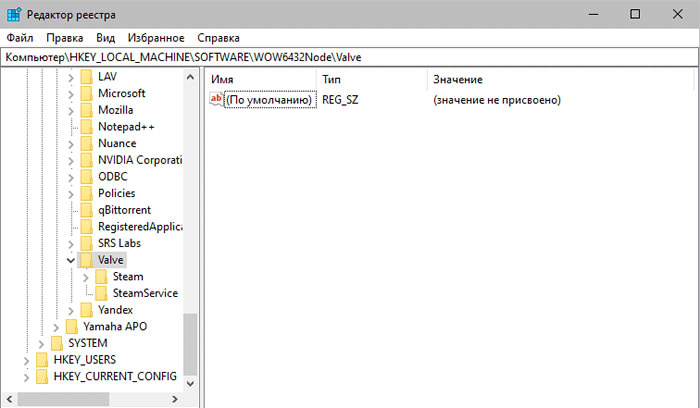Expand the Yandex key

pyautogui.click(x=71, y=311)
